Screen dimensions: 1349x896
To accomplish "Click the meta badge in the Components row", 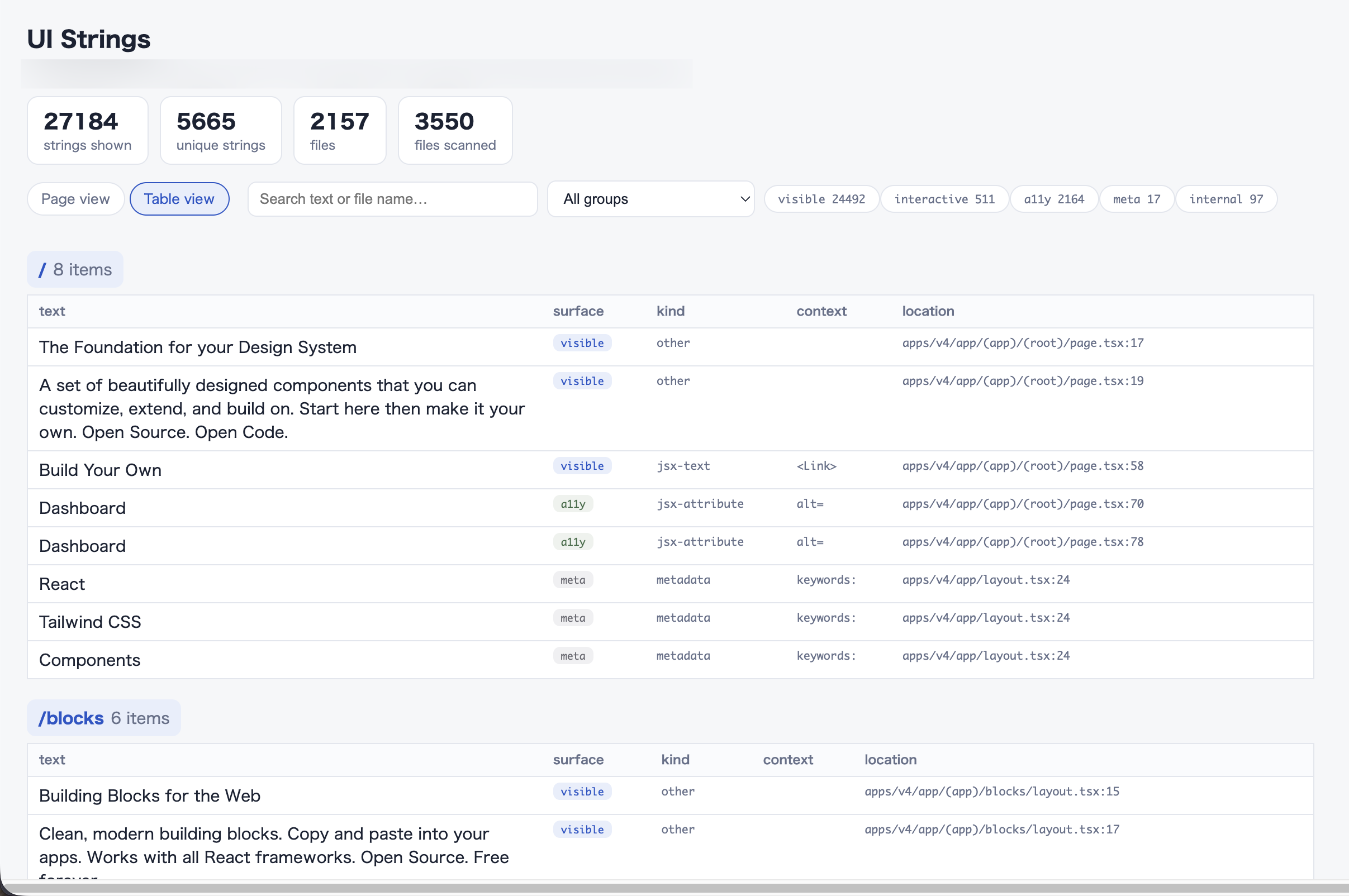I will click(x=573, y=656).
